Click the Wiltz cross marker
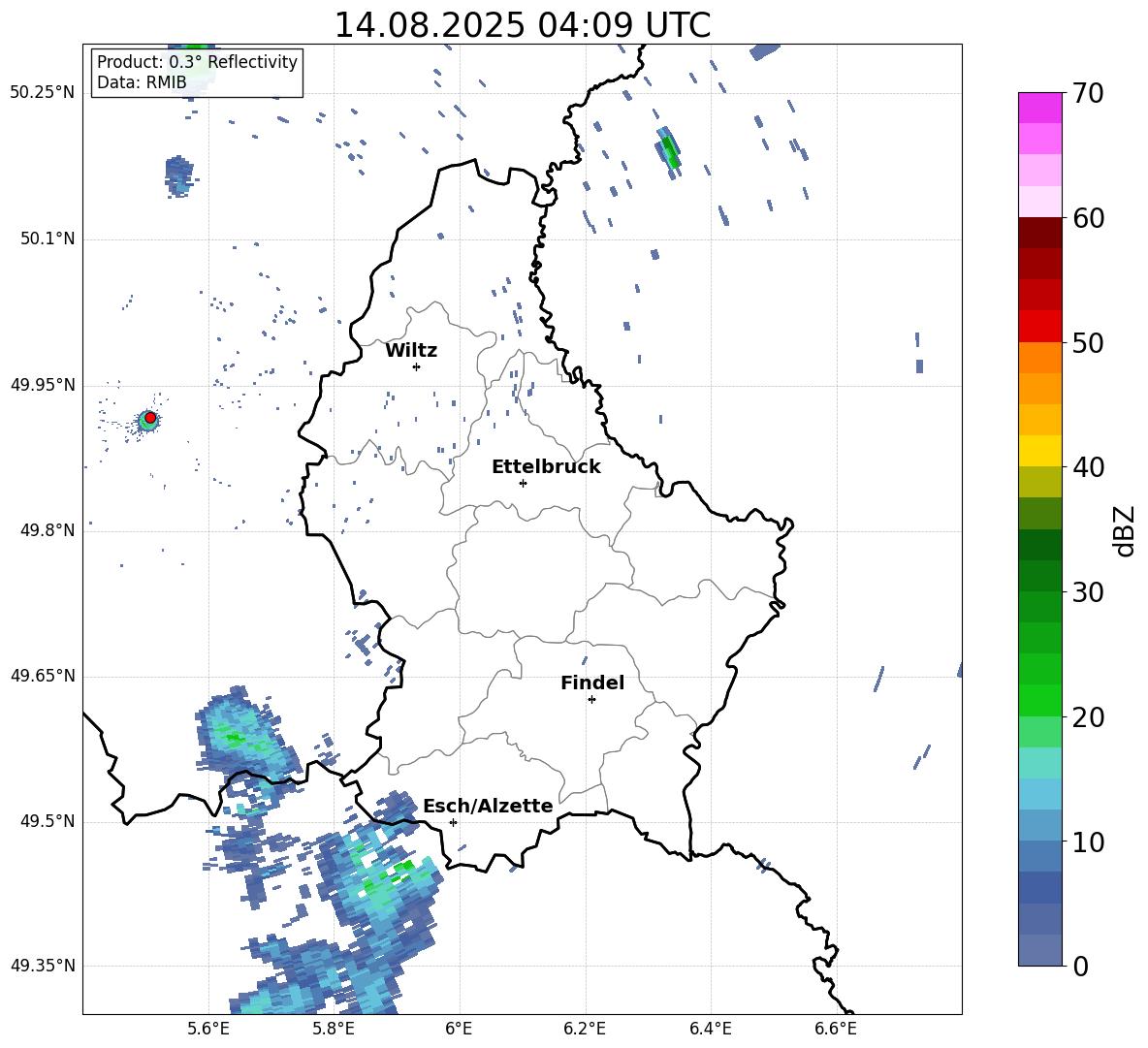1148x1048 pixels. tap(416, 366)
